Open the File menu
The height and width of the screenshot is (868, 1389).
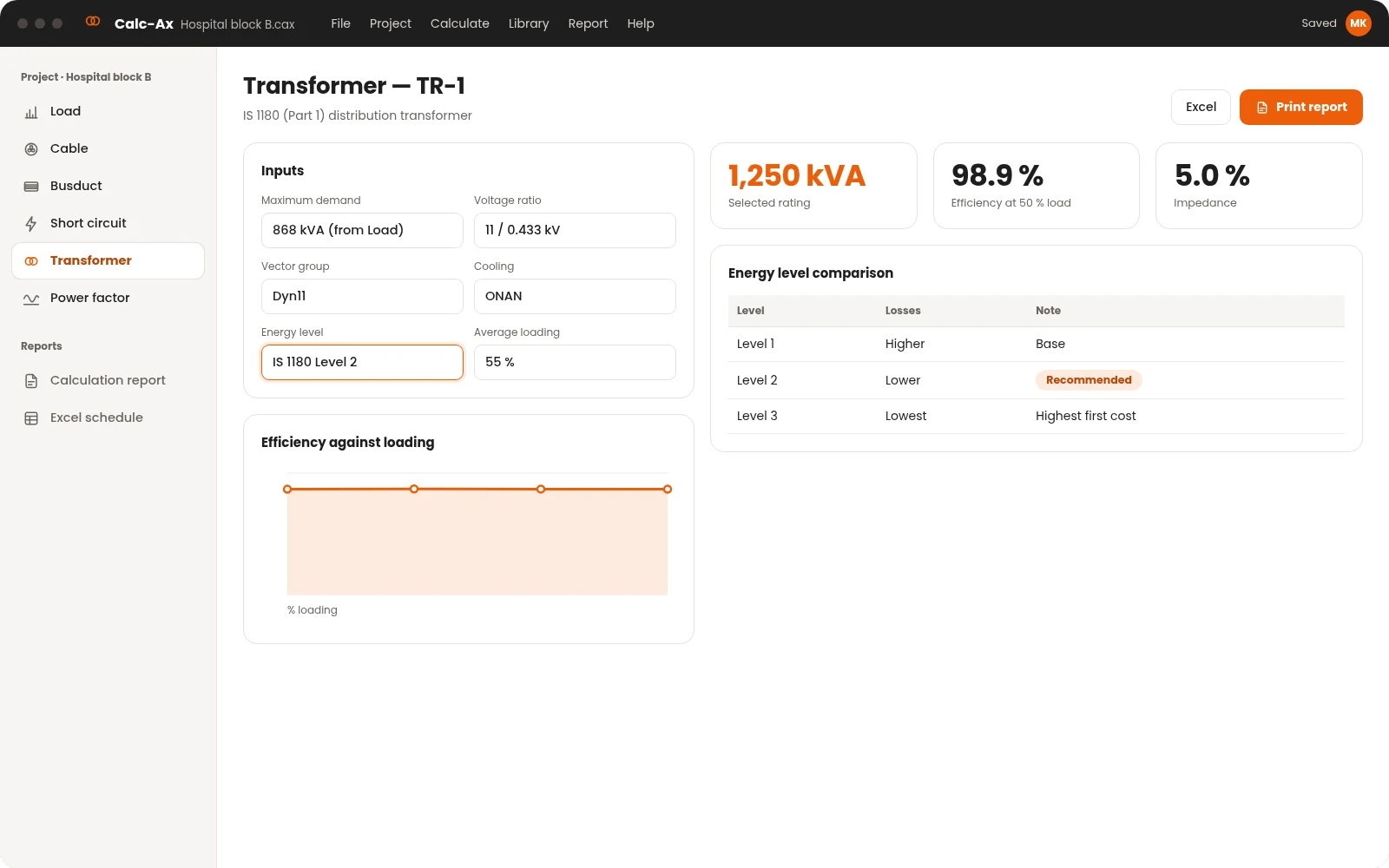pos(340,23)
